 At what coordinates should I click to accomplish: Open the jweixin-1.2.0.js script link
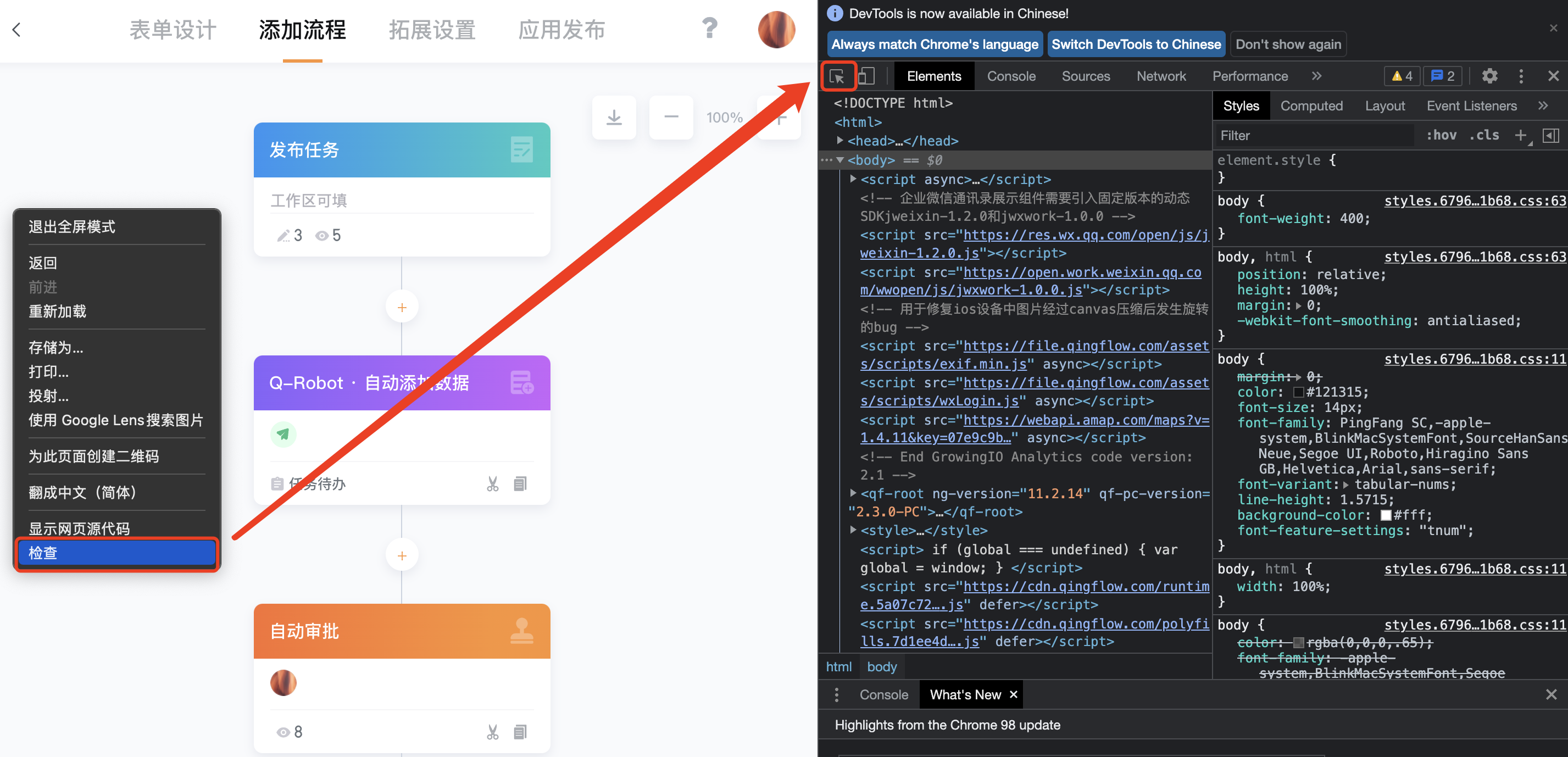[1033, 243]
